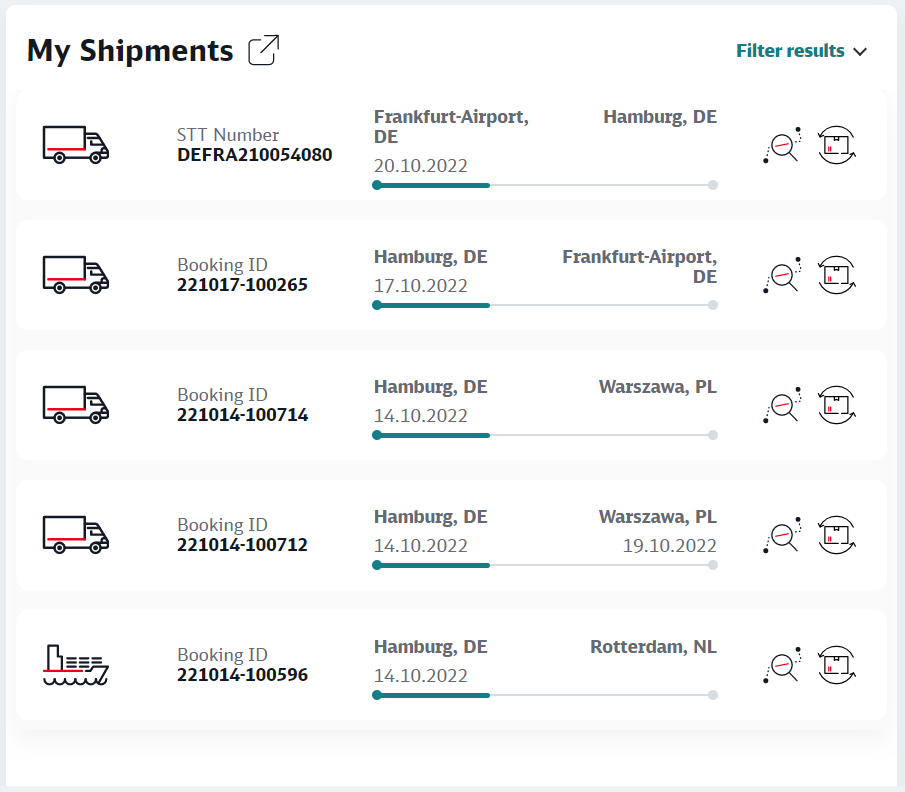Select the Hamburg to Warszawa 19.10.2022 shipment card
The width and height of the screenshot is (905, 792).
coord(451,535)
